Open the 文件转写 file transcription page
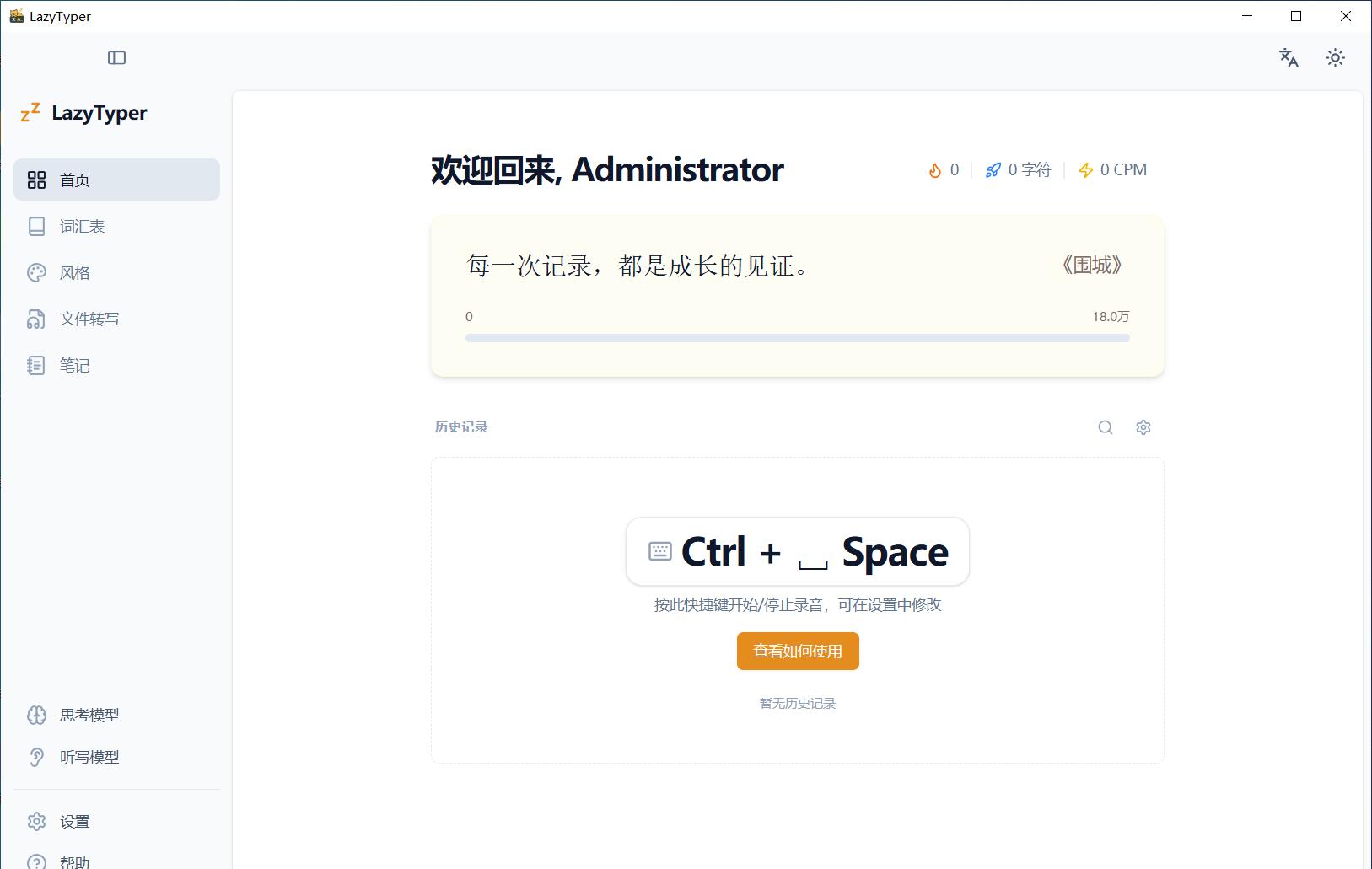 [116, 319]
